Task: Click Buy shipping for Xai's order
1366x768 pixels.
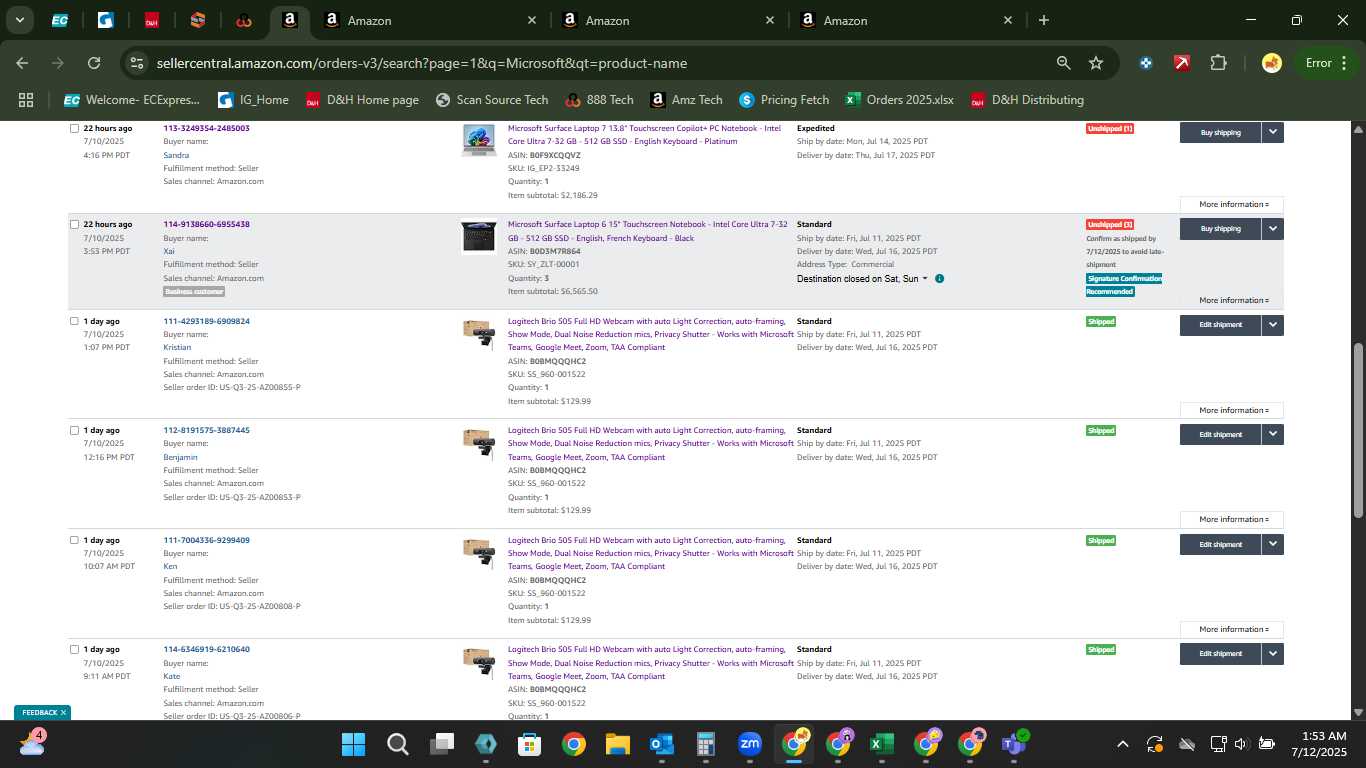Action: [x=1220, y=228]
